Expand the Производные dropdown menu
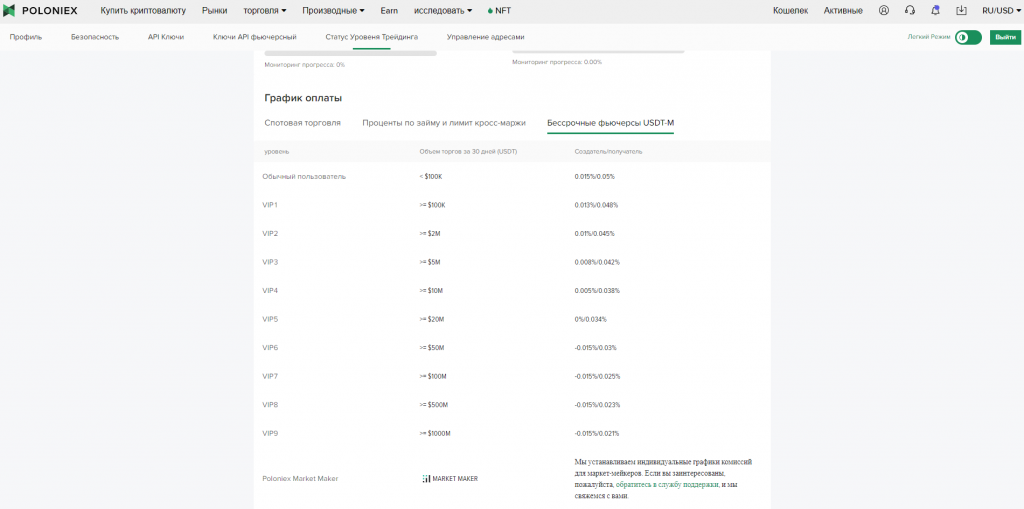Viewport: 1024px width, 509px height. point(333,10)
